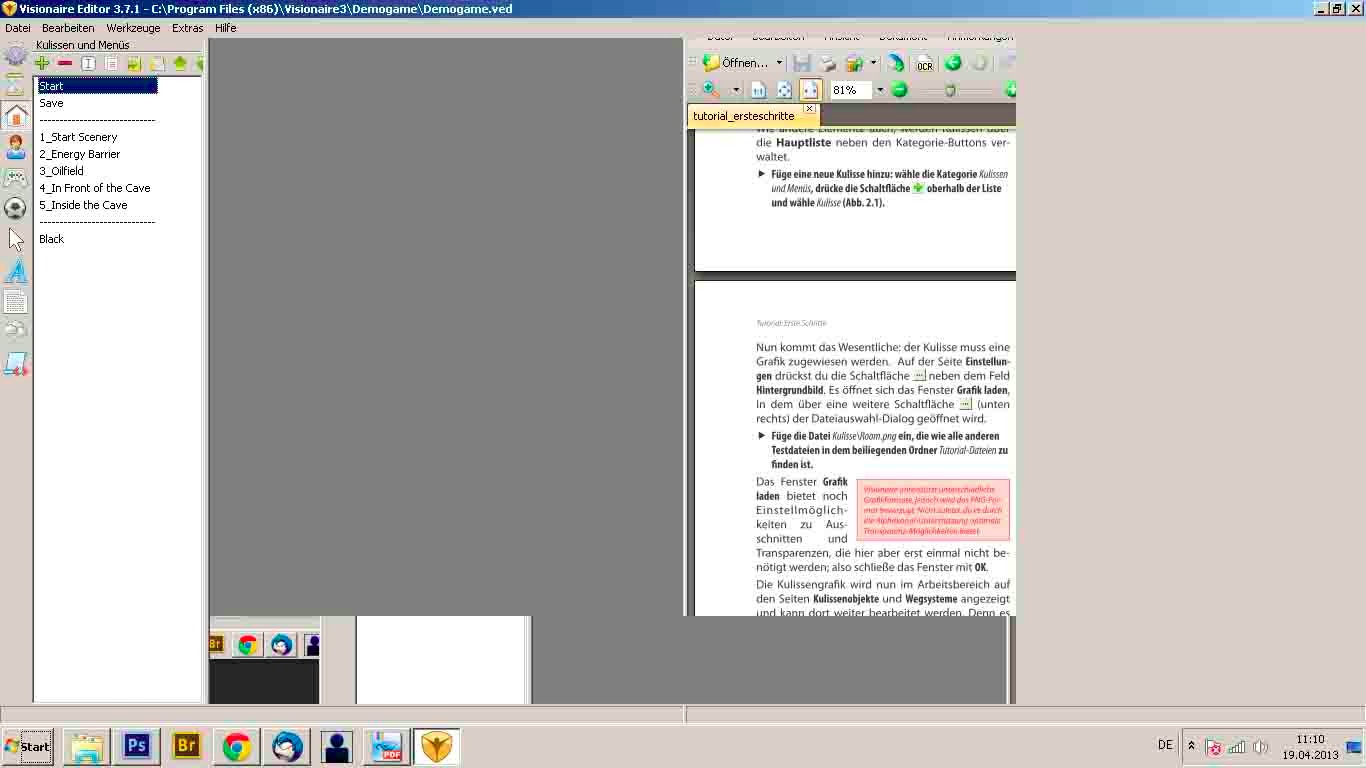
Task: Open the game properties gear category
Action: coord(15,55)
